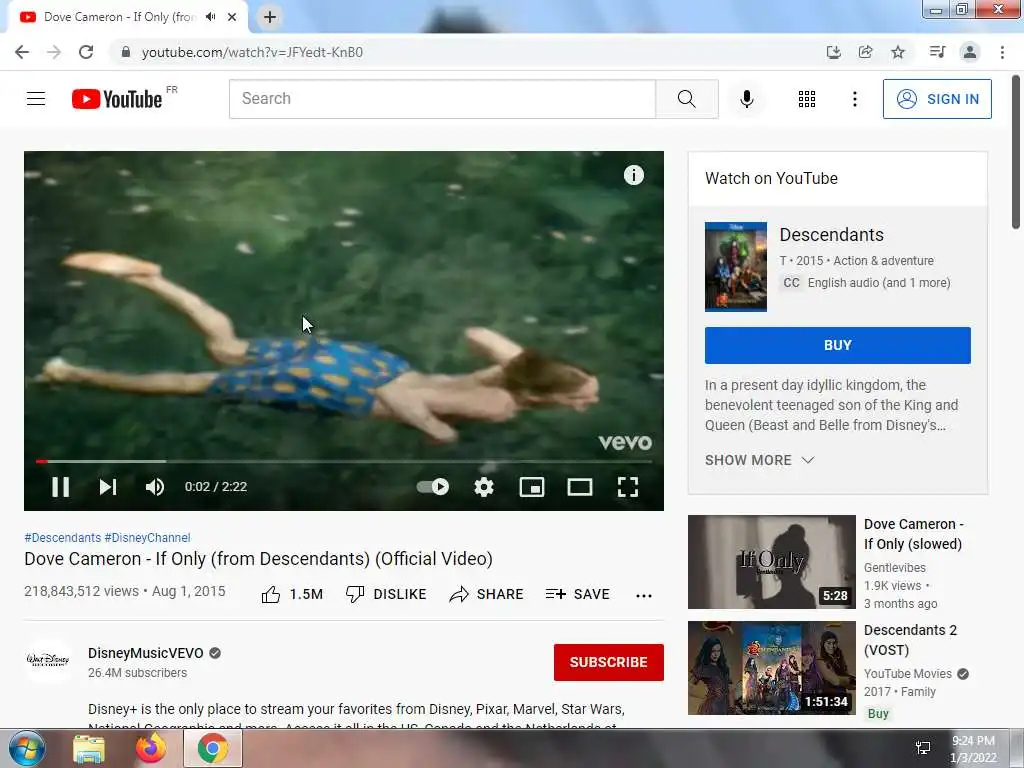Open Descendants movie title link
The height and width of the screenshot is (768, 1024).
tap(831, 234)
